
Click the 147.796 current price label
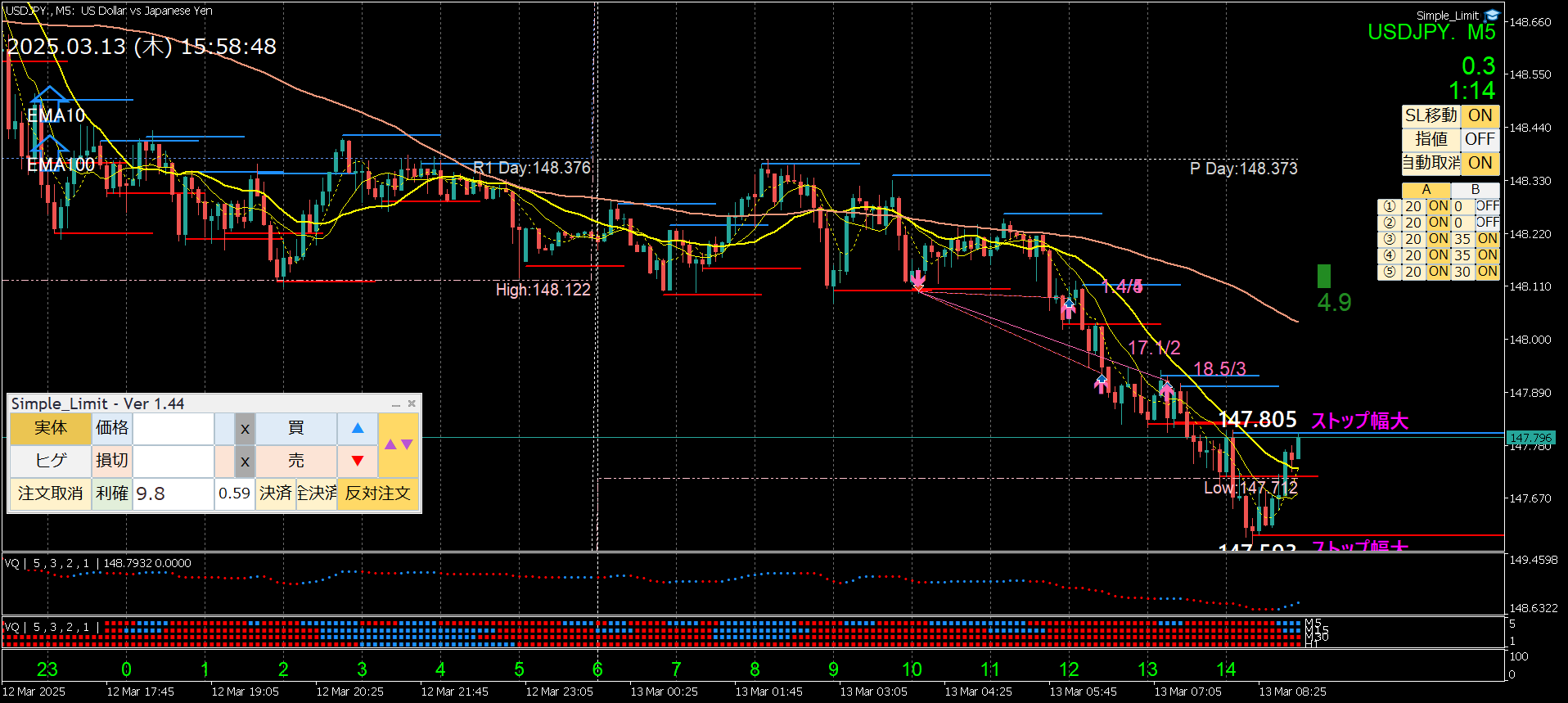pos(1530,438)
